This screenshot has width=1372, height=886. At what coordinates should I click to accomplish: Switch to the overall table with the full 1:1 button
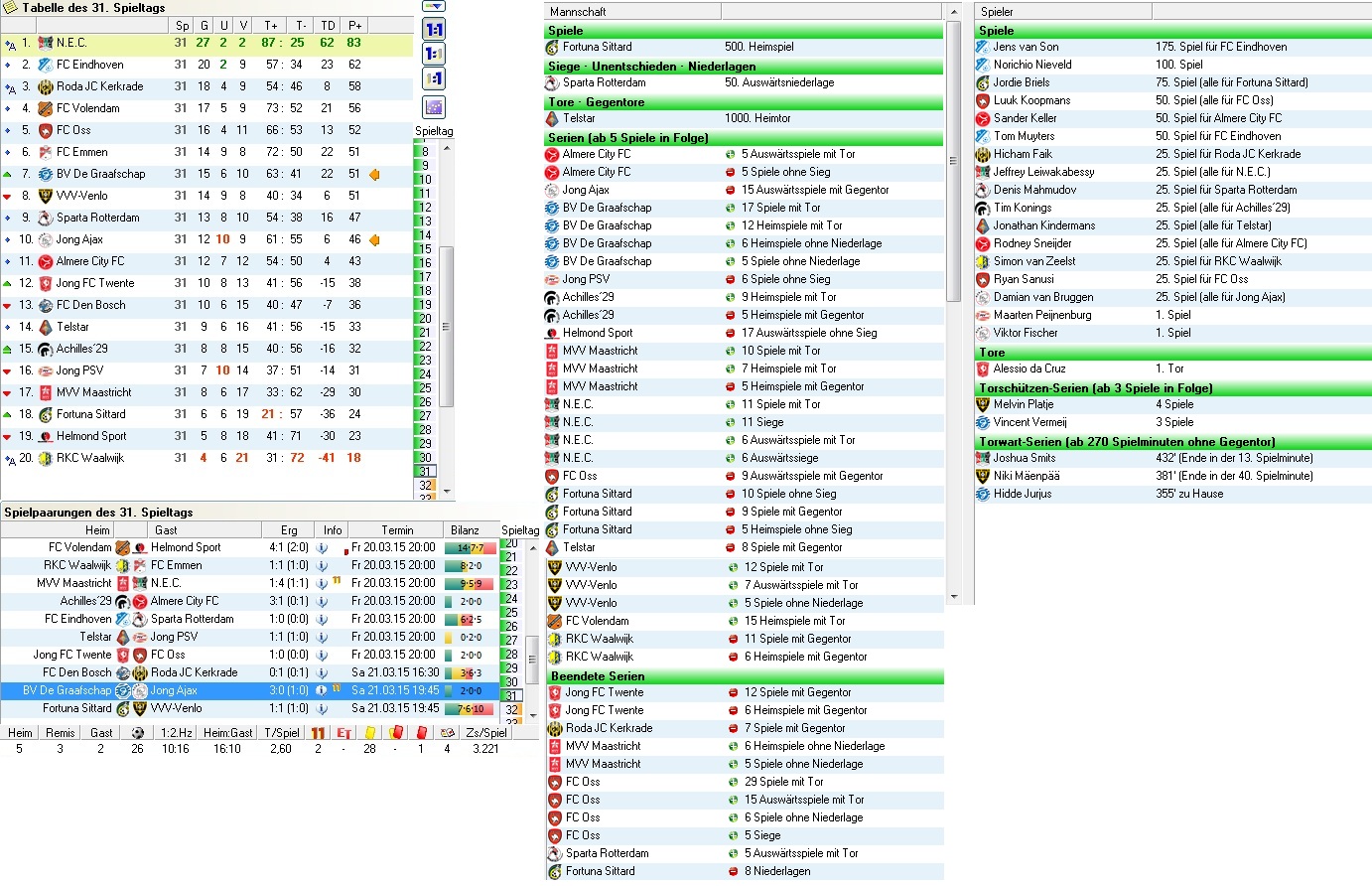pos(434,30)
